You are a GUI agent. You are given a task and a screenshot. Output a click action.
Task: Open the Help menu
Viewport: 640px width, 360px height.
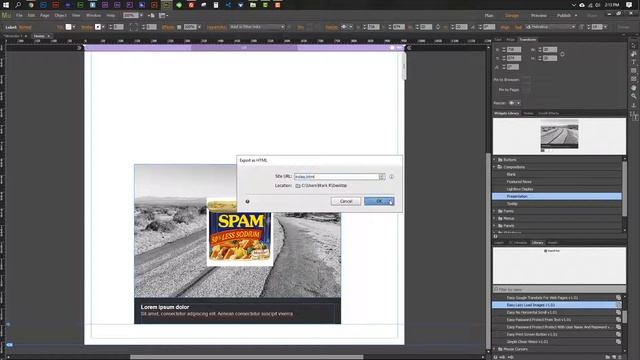[111, 16]
